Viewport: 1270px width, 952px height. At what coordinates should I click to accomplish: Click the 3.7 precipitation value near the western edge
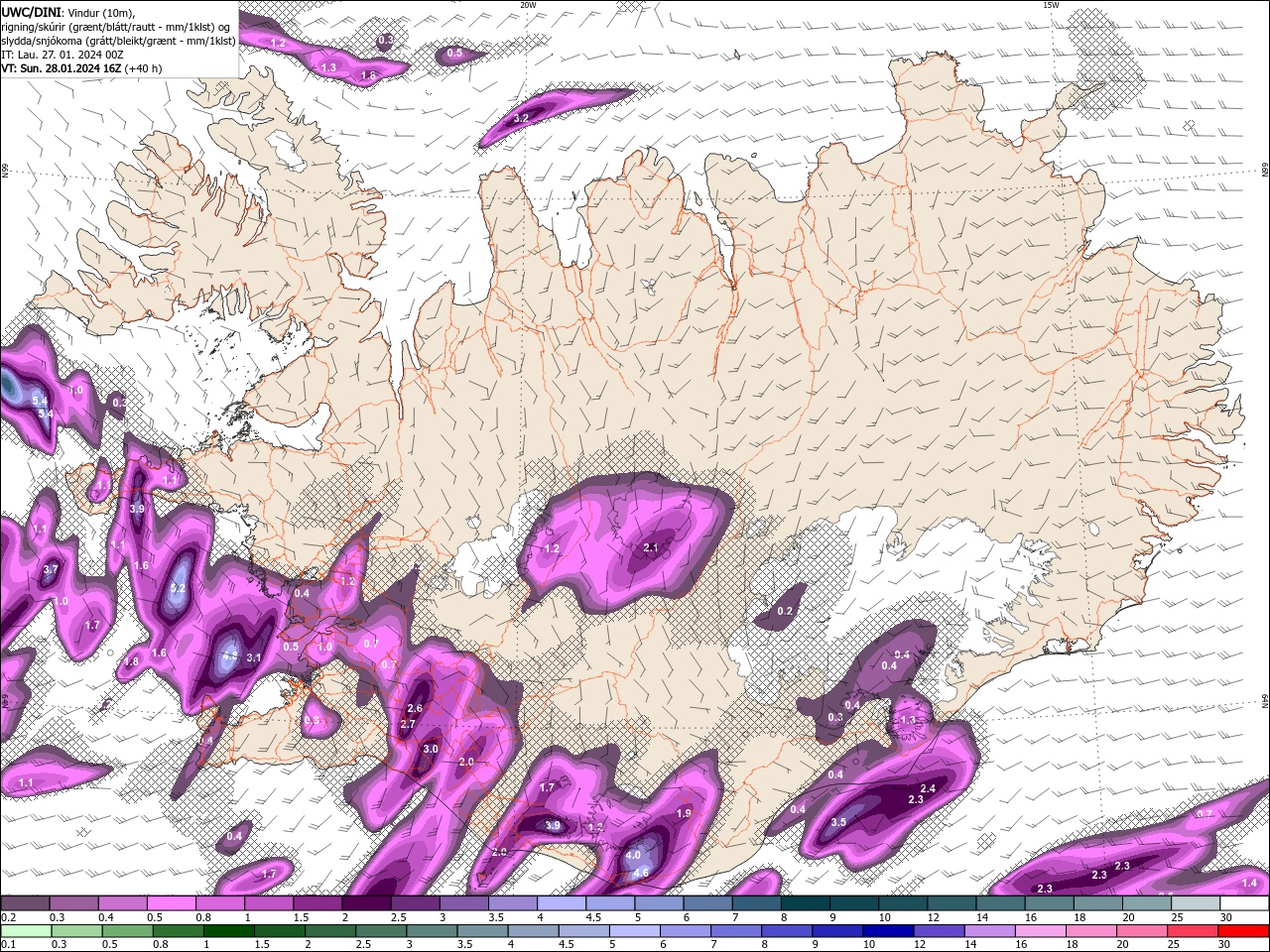(52, 570)
